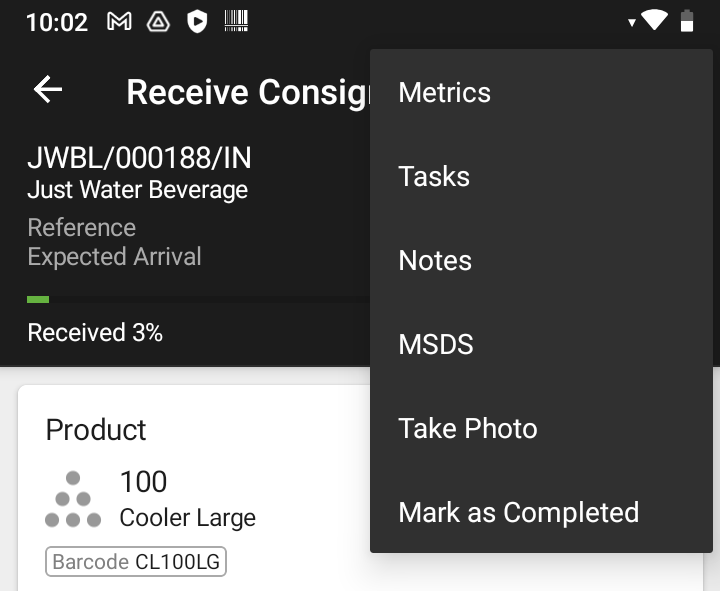Tap the shield play notification icon
720x591 pixels.
coord(197,22)
